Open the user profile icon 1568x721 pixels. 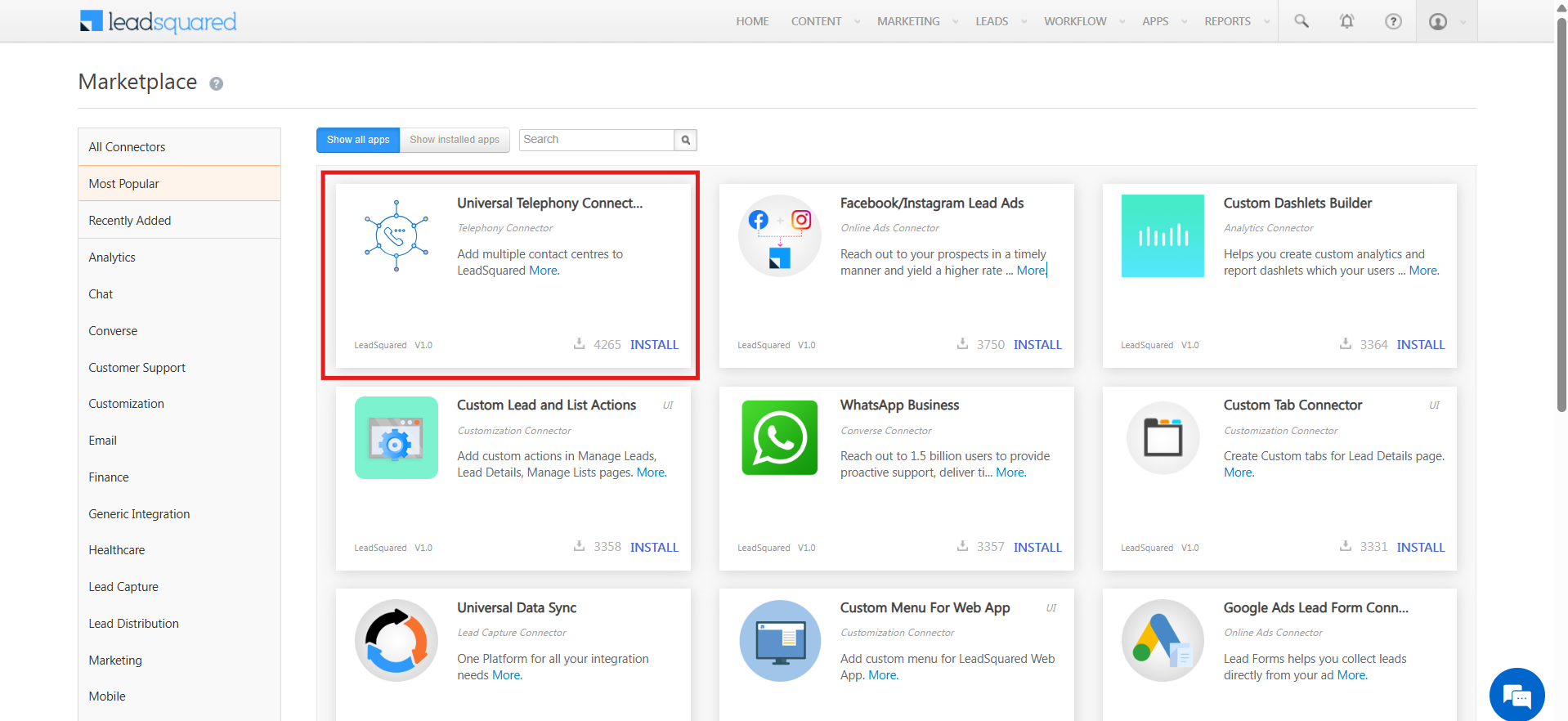point(1438,21)
